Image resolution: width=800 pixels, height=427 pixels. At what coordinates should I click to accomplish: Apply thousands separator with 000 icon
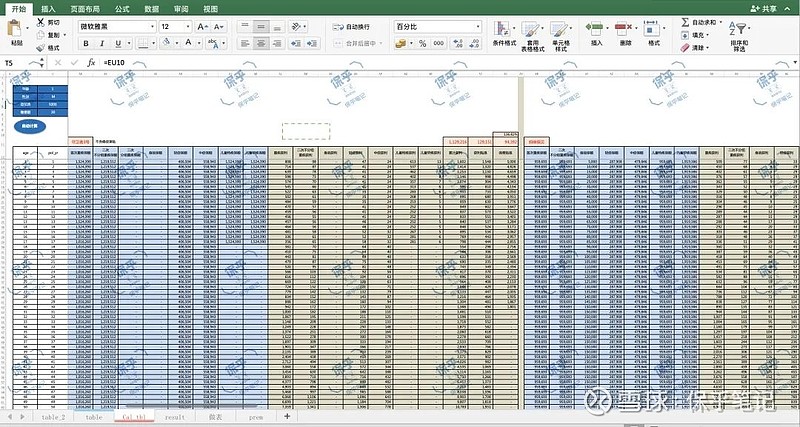pyautogui.click(x=439, y=43)
